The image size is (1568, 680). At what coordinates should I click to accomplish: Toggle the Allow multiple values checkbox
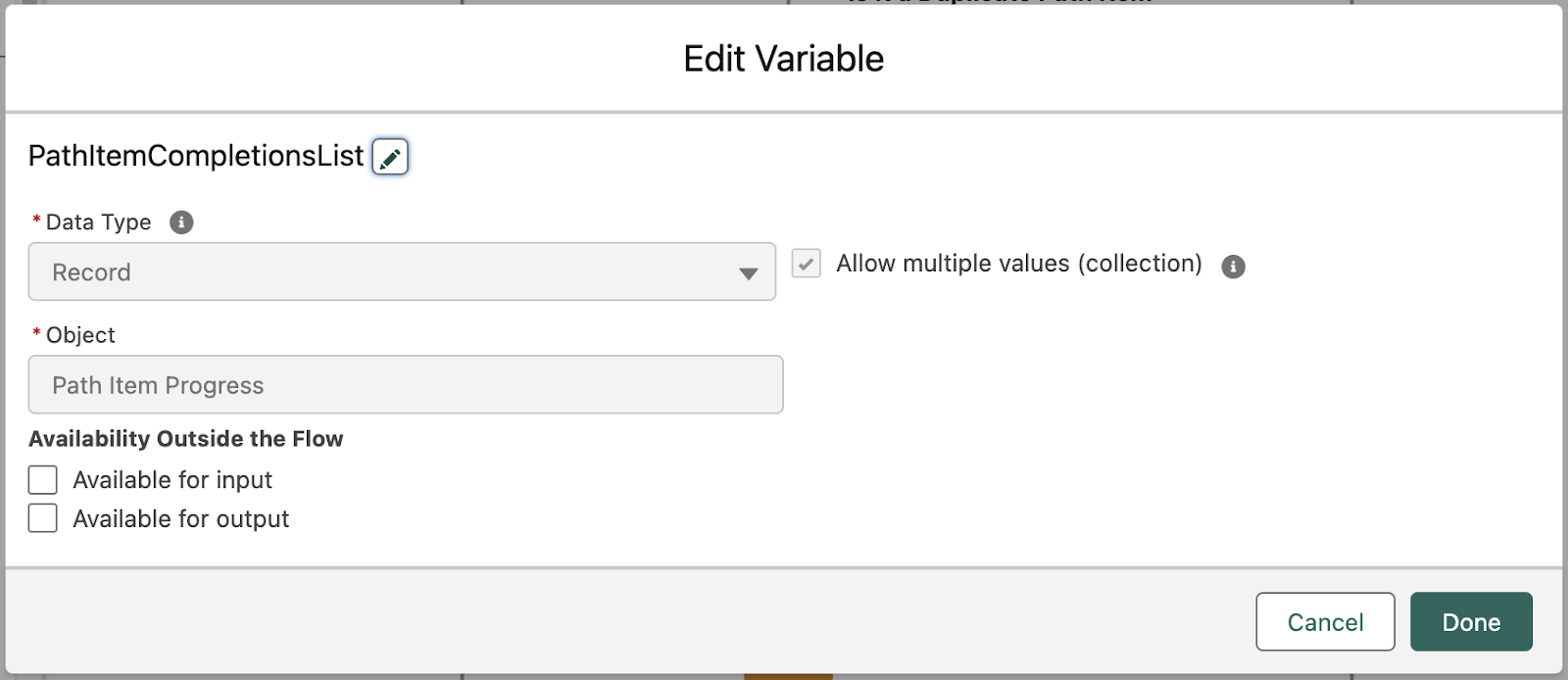coord(806,264)
